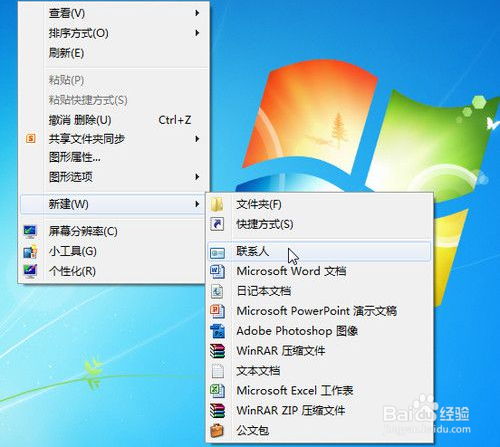Expand the 查看(V) submenu arrow
Screen dimensions: 500x447
[197, 13]
